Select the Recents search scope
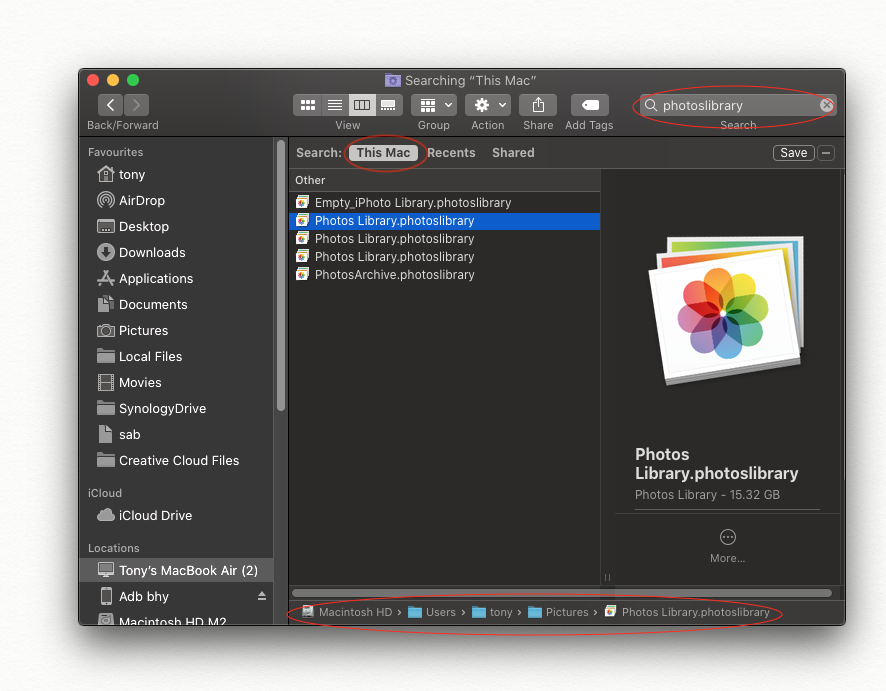Image resolution: width=886 pixels, height=691 pixels. pyautogui.click(x=451, y=153)
